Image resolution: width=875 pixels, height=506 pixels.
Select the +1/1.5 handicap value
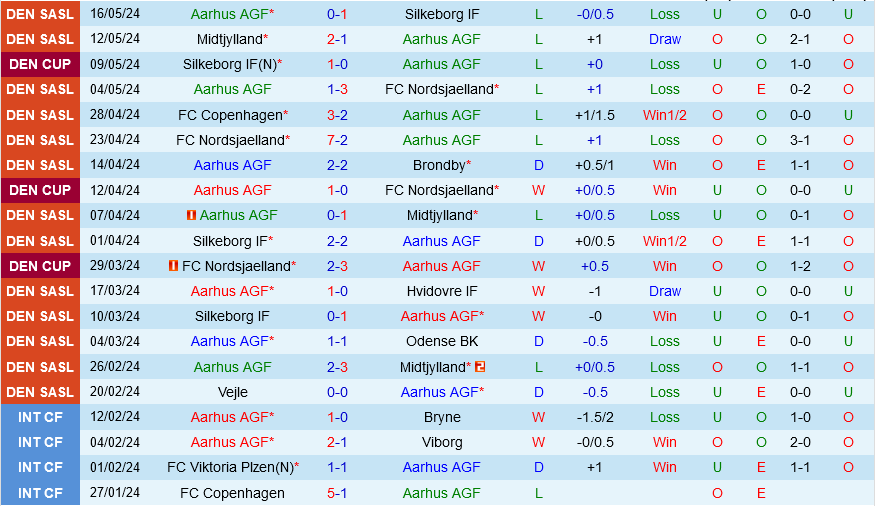(595, 115)
